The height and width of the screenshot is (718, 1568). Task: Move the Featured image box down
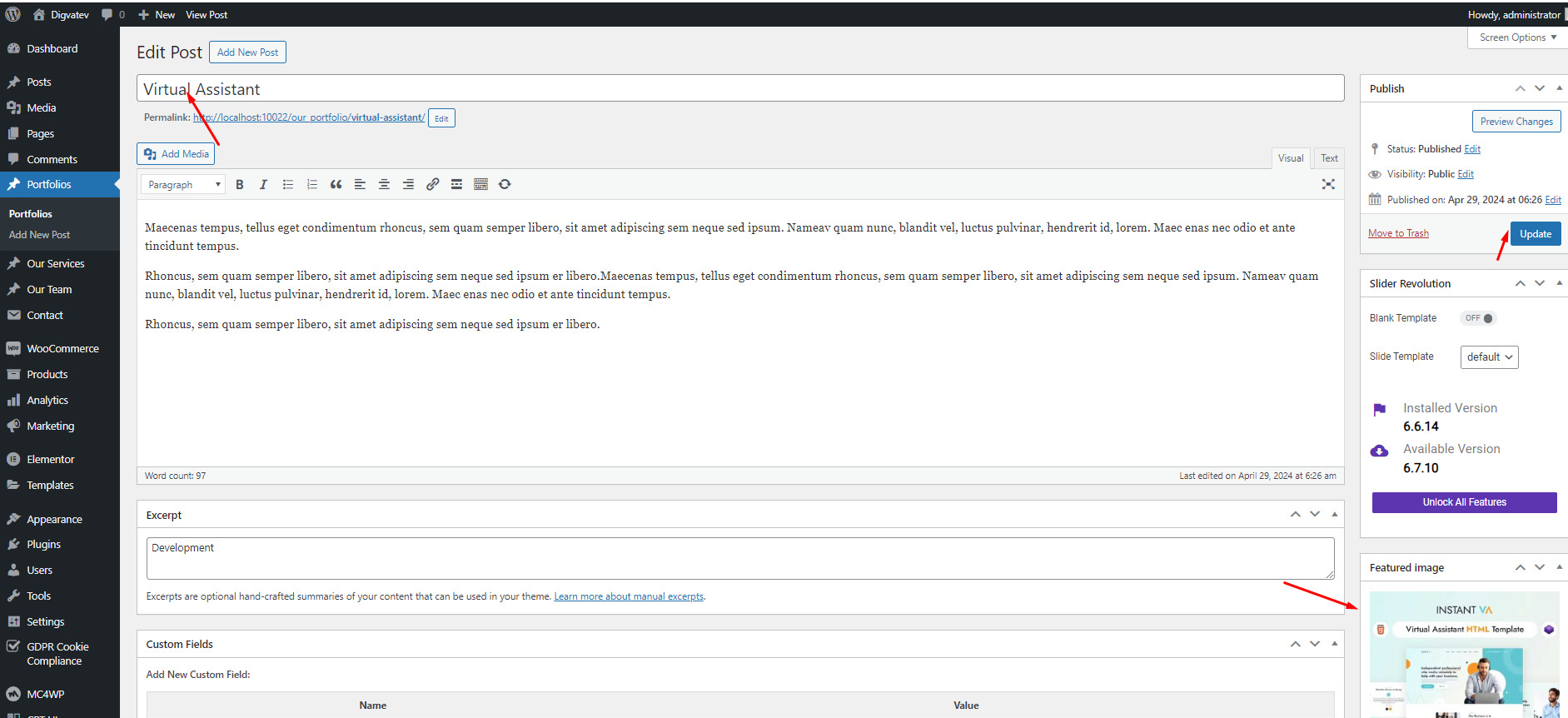1540,567
